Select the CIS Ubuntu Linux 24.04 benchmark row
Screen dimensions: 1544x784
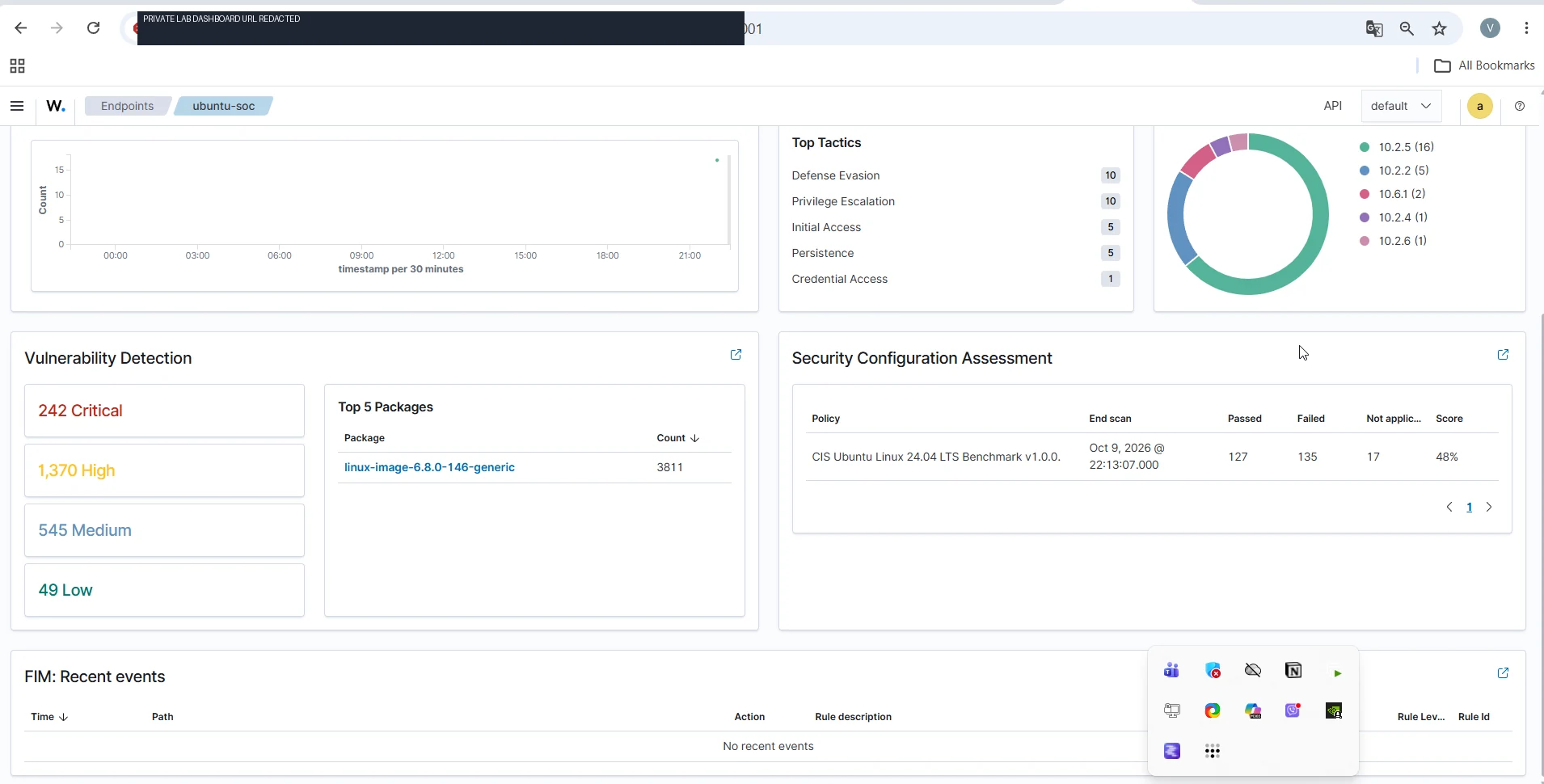coord(1152,457)
